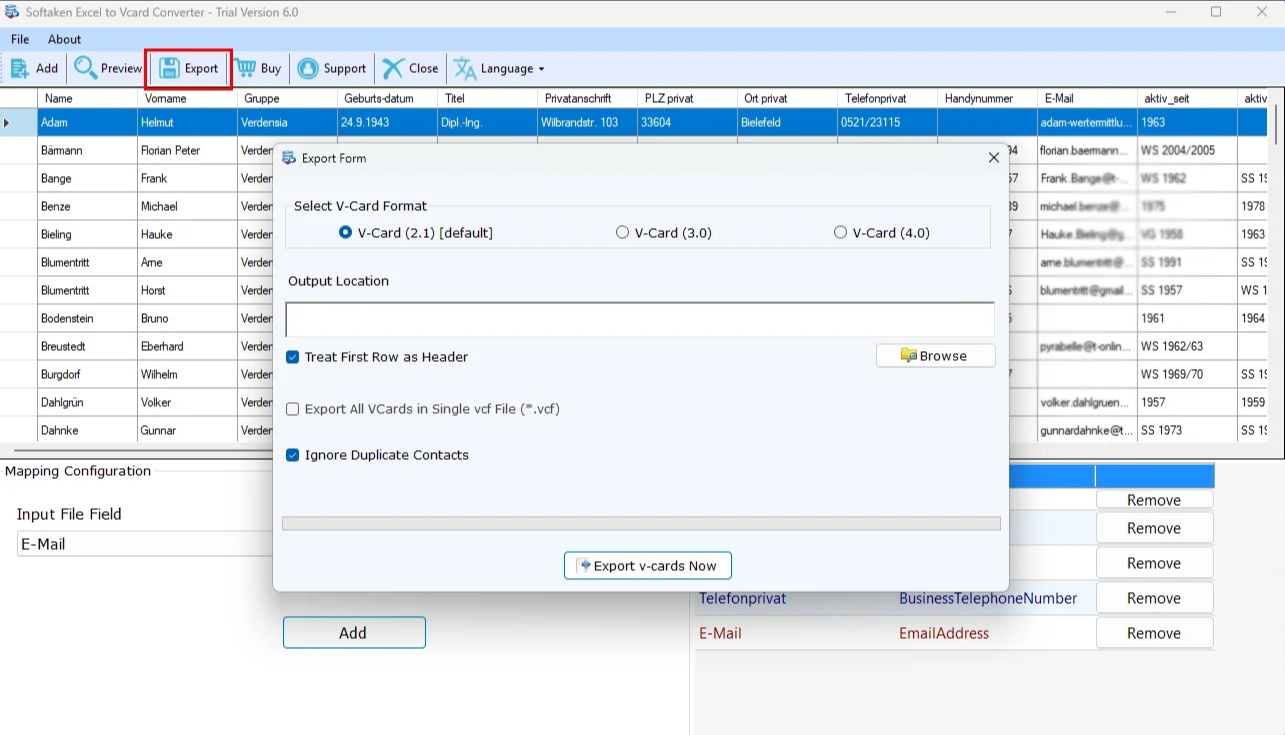This screenshot has width=1285, height=735.
Task: Open Preview from the toolbar
Action: click(108, 68)
